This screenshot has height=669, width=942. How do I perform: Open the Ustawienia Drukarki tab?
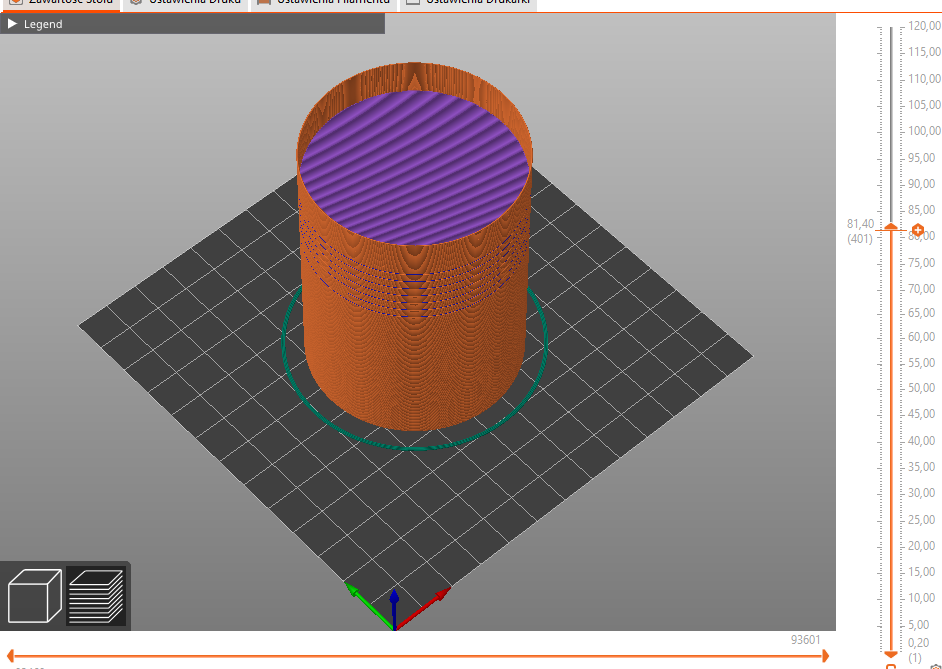coord(469,3)
